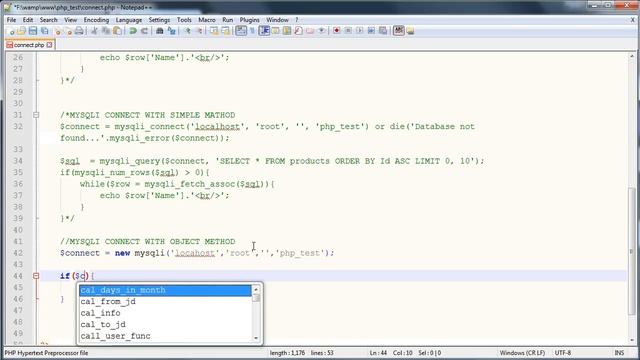Save the current file via toolbar
The width and height of the screenshot is (640, 360).
click(x=33, y=31)
